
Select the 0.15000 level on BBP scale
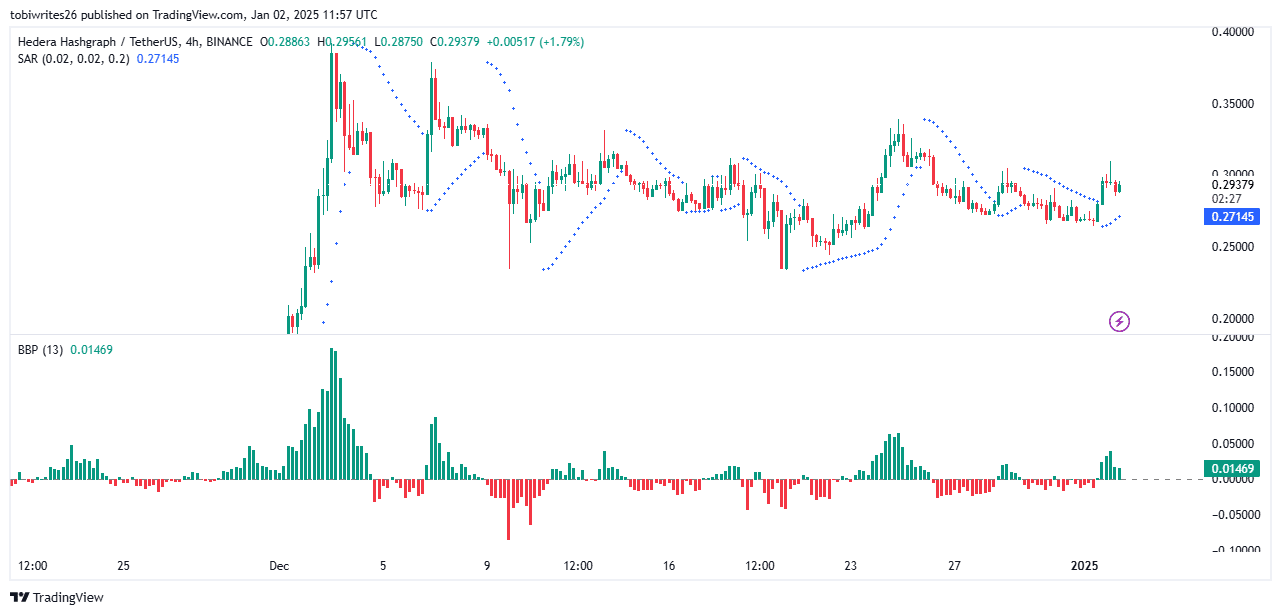[1231, 372]
